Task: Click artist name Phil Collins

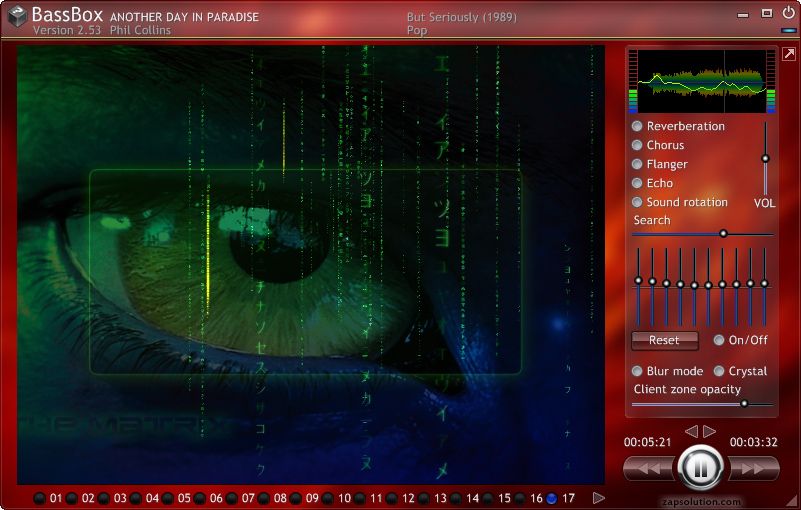Action: 140,30
